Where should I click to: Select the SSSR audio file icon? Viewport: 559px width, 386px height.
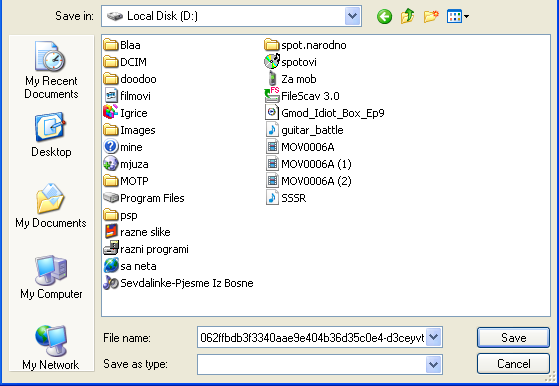[x=272, y=197]
